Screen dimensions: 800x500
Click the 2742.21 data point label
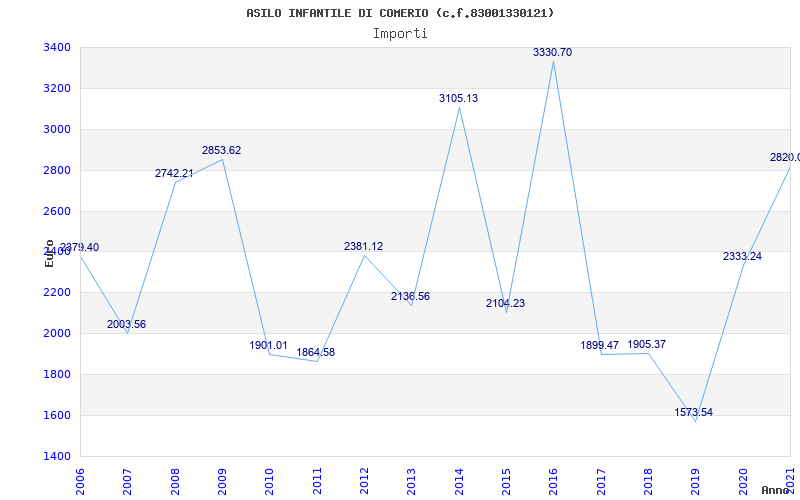174,173
